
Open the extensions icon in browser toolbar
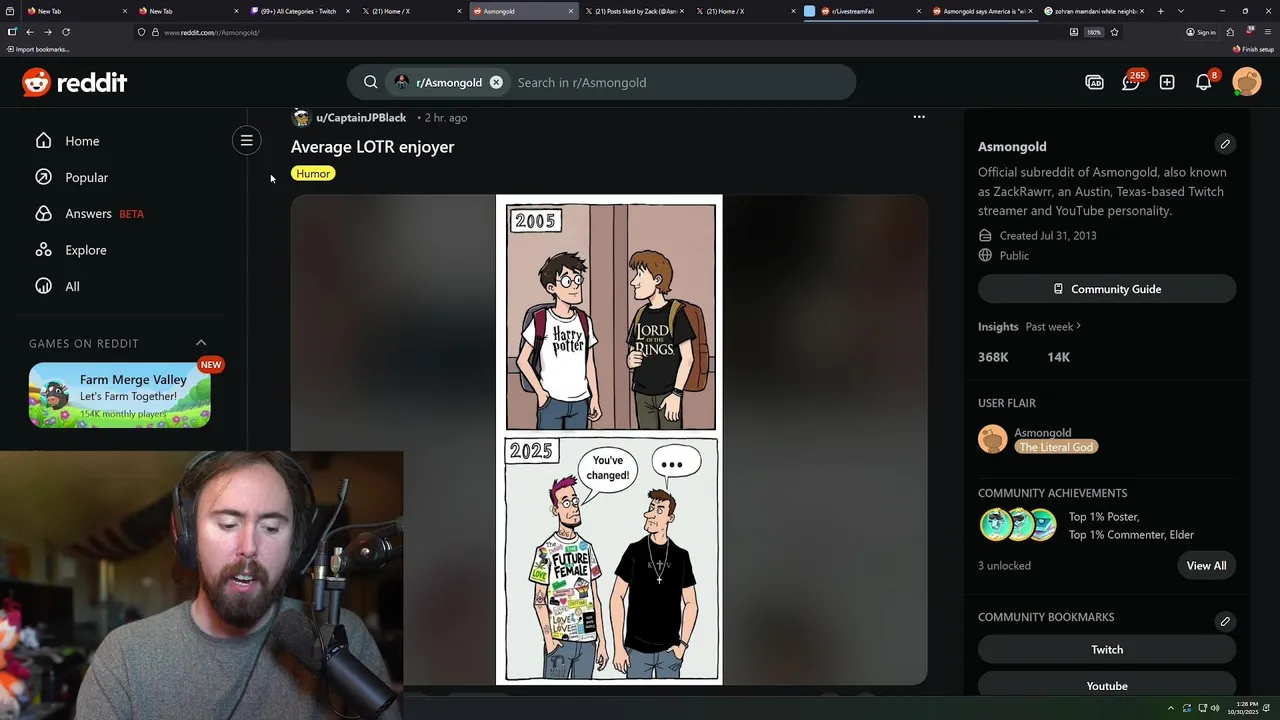point(1230,32)
